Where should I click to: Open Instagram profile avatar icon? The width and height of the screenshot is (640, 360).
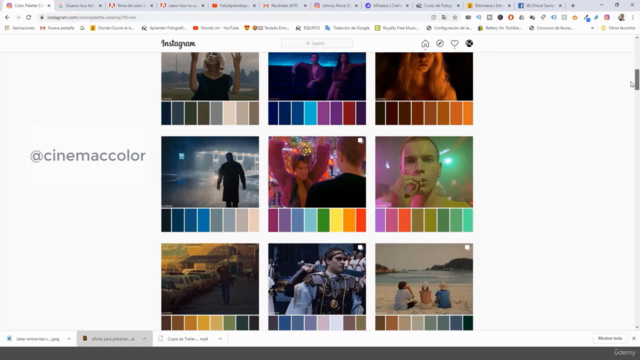(x=469, y=43)
